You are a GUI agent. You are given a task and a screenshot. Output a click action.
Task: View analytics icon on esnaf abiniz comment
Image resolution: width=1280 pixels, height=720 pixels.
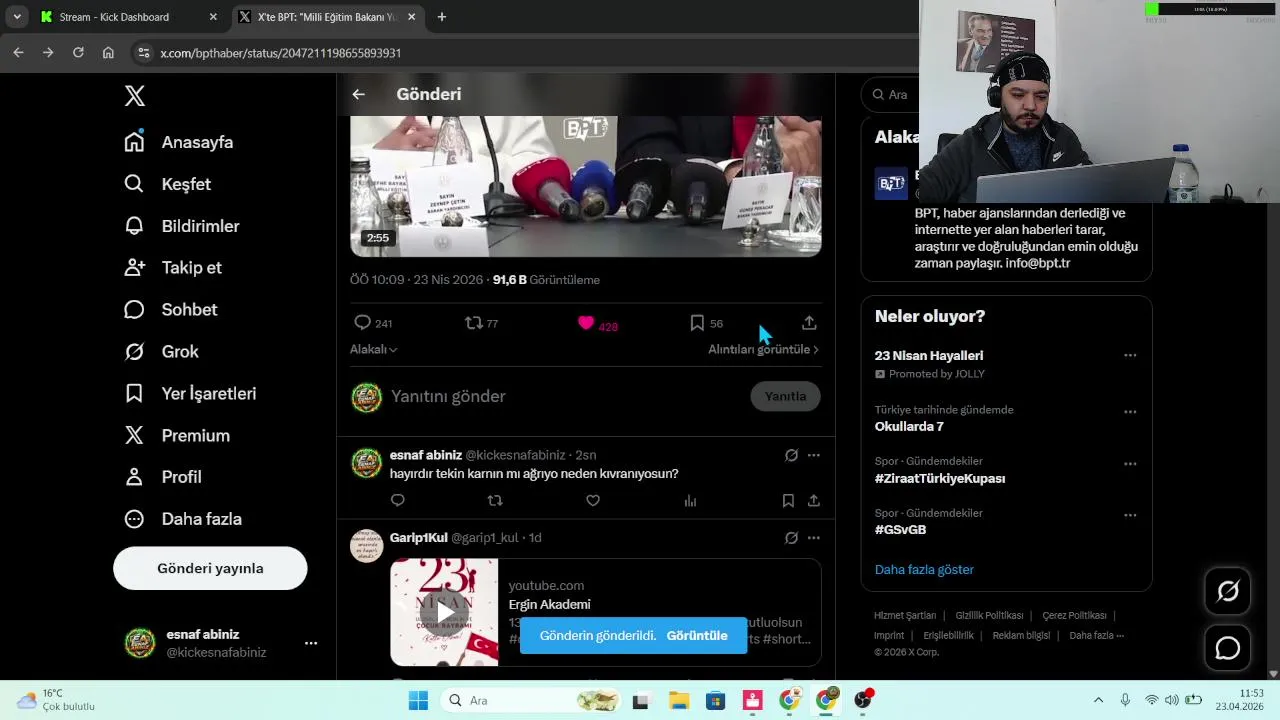tap(690, 500)
